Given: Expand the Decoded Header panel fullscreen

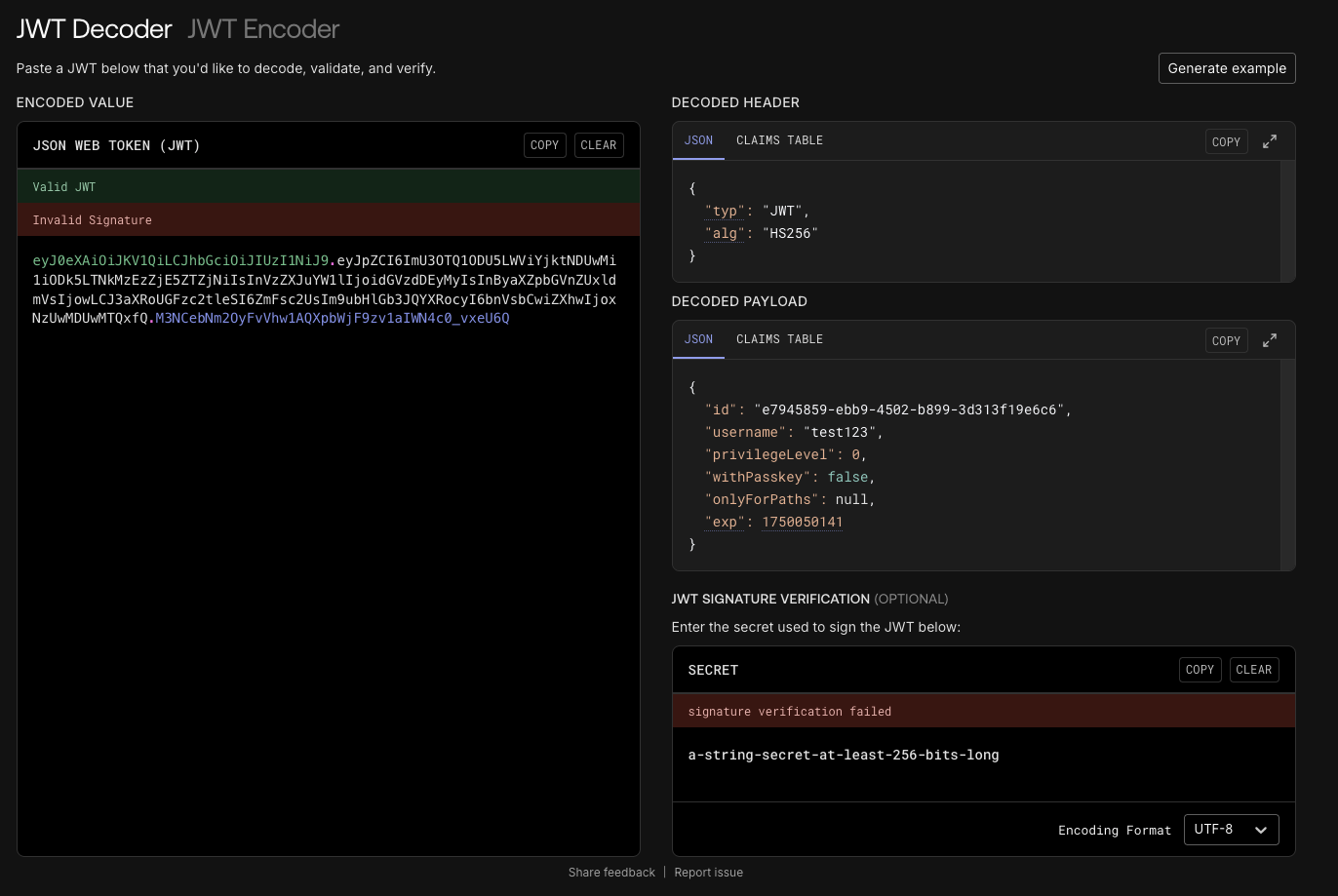Looking at the screenshot, I should click(x=1270, y=141).
